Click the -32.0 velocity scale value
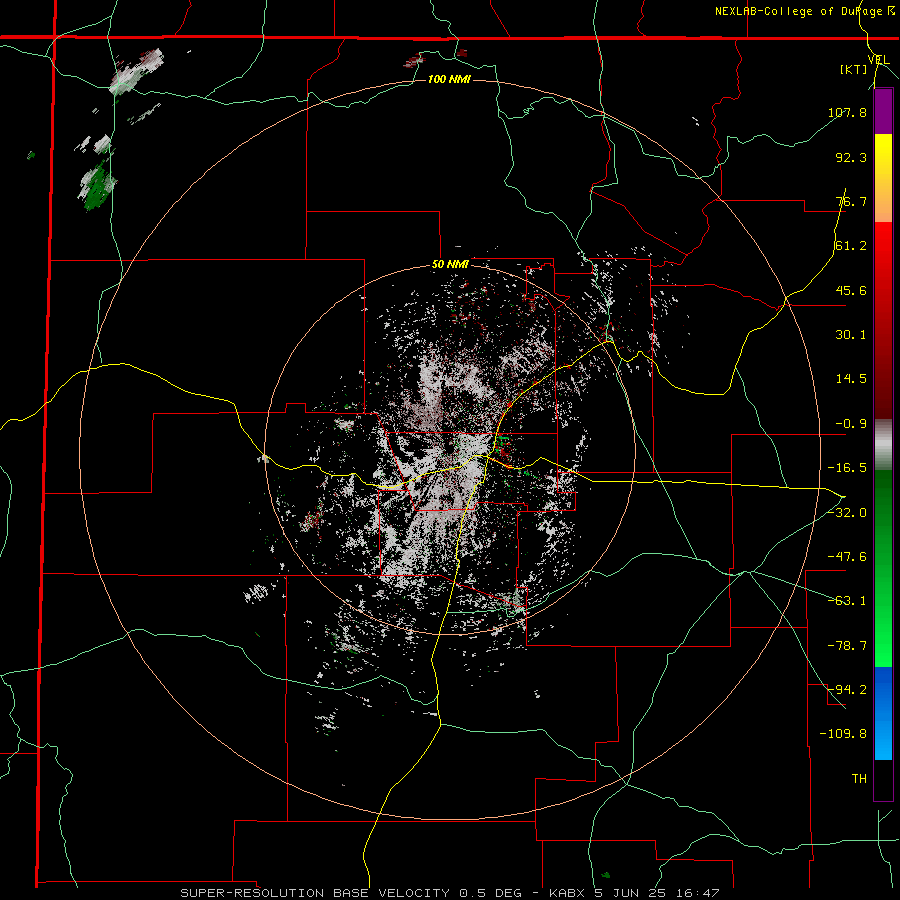Viewport: 900px width, 900px height. (847, 513)
